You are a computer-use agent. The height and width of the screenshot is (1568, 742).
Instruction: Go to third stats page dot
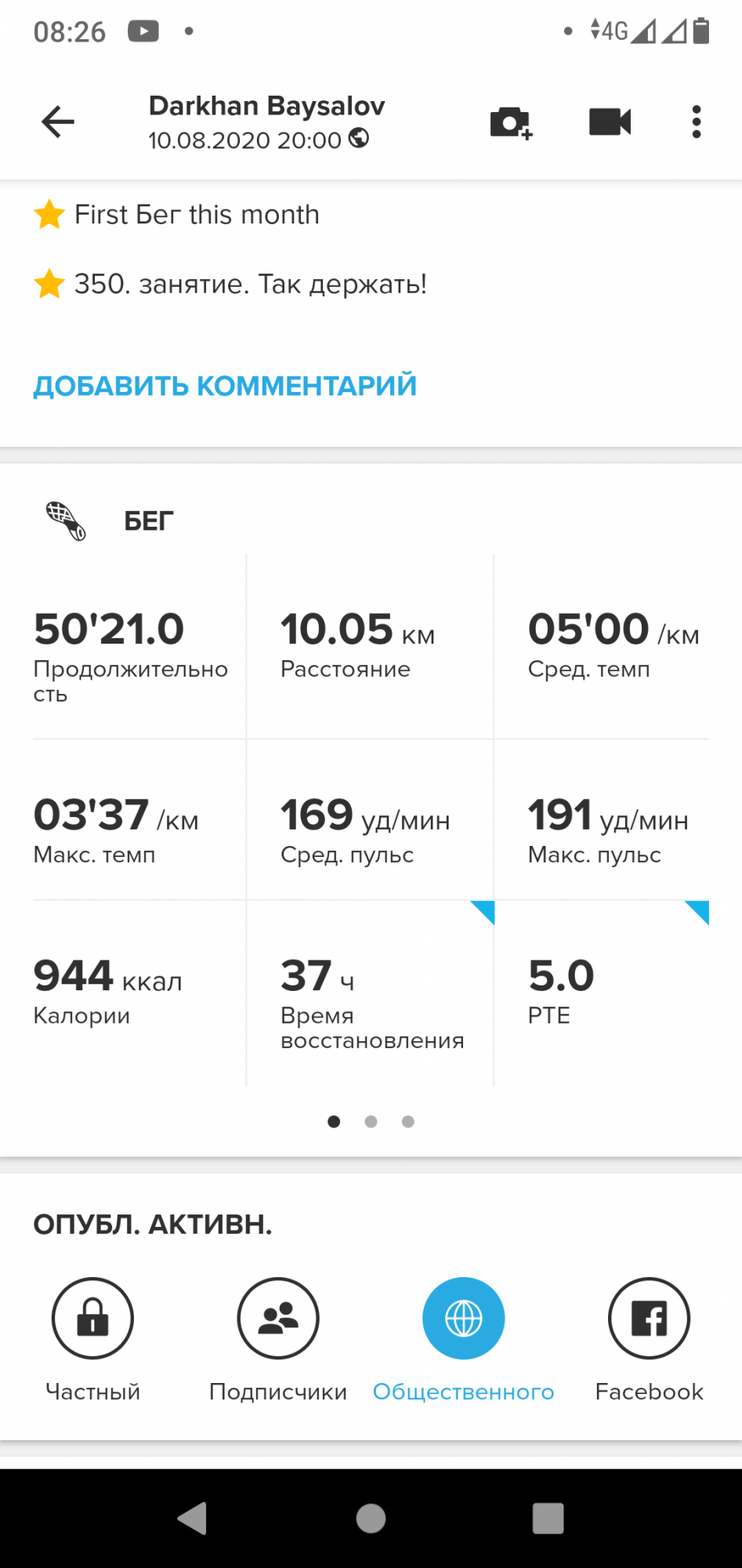point(408,1122)
